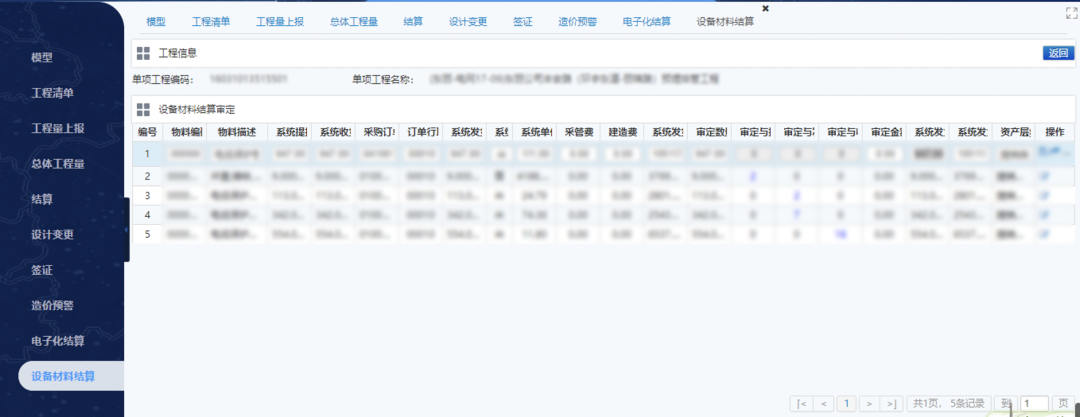Click the blue link value 2 in row 2
This screenshot has height=417, width=1080.
click(753, 176)
